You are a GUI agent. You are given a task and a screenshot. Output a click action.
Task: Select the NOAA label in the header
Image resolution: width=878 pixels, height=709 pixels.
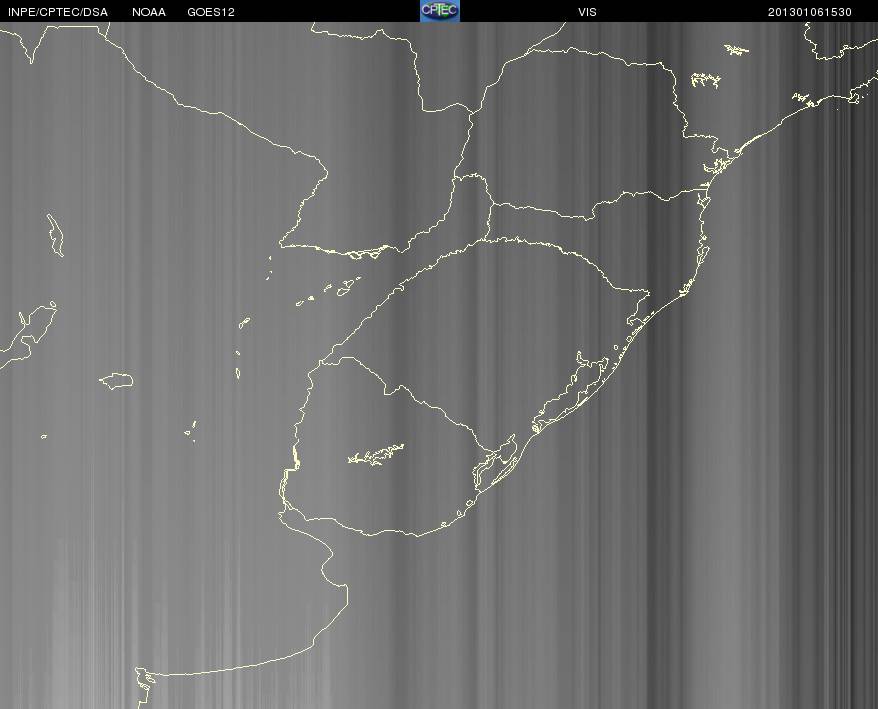[149, 12]
